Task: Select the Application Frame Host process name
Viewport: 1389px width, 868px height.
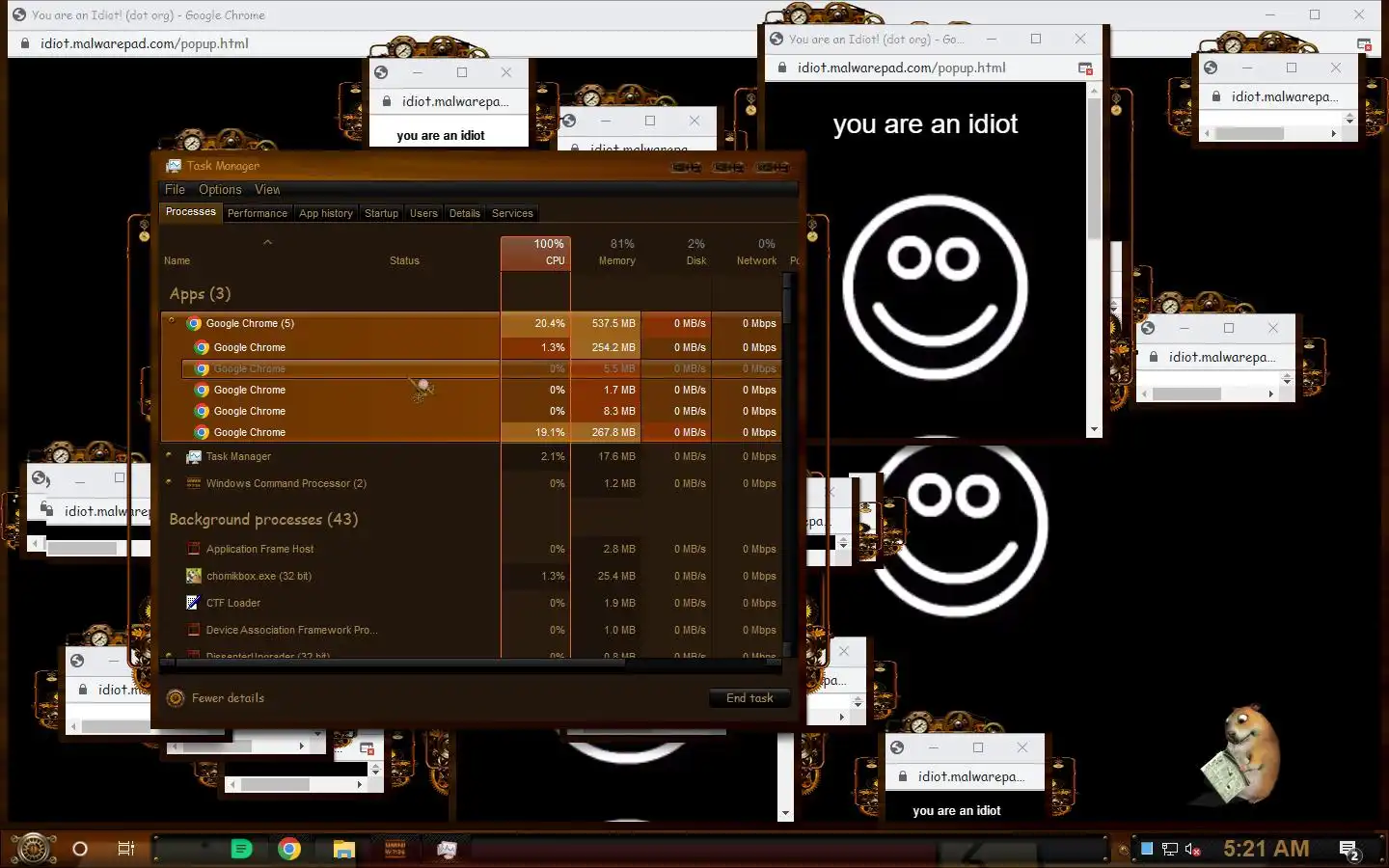Action: (259, 549)
